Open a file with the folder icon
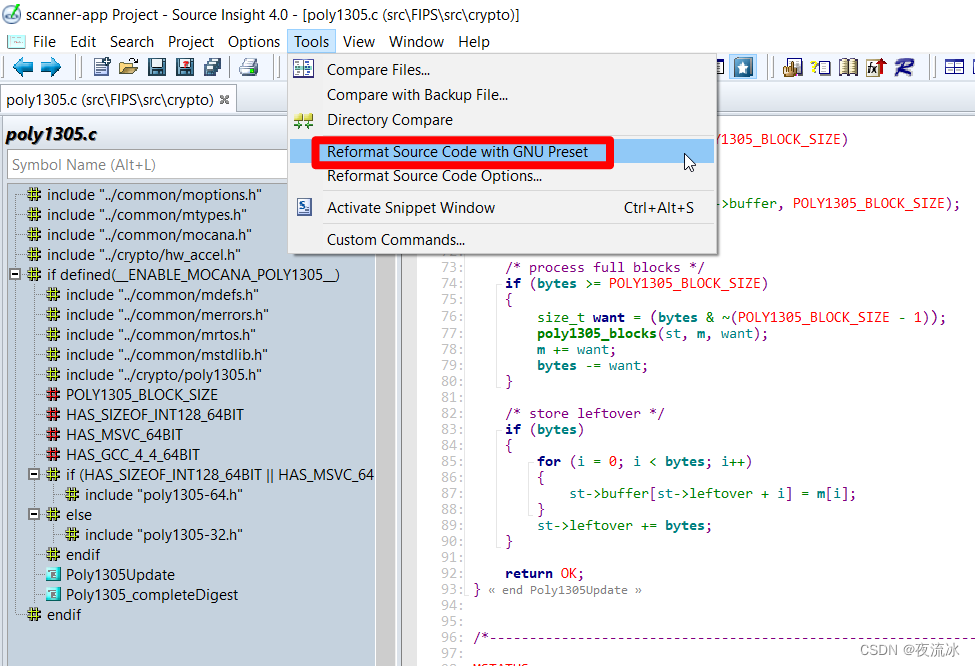 click(129, 67)
